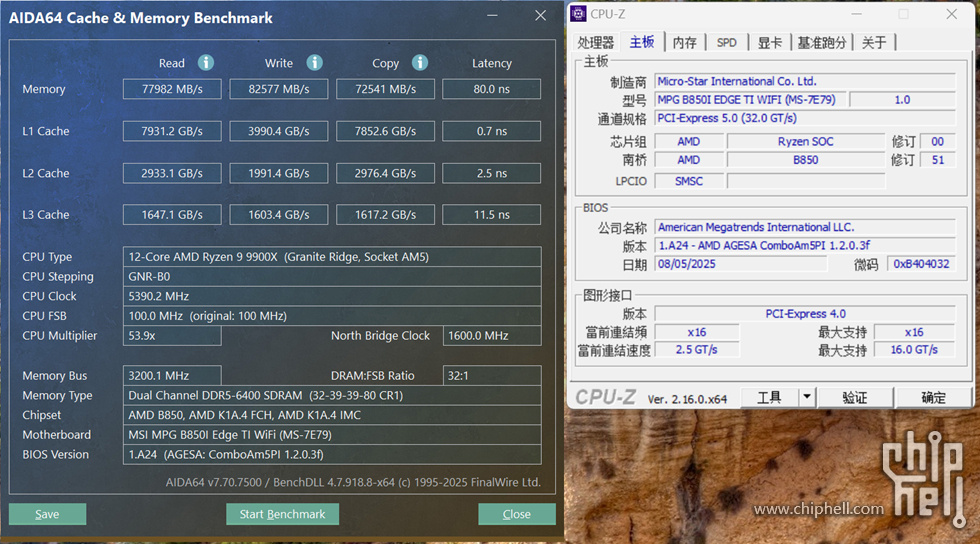Close the CPU-Z window
980x544 pixels.
(951, 14)
